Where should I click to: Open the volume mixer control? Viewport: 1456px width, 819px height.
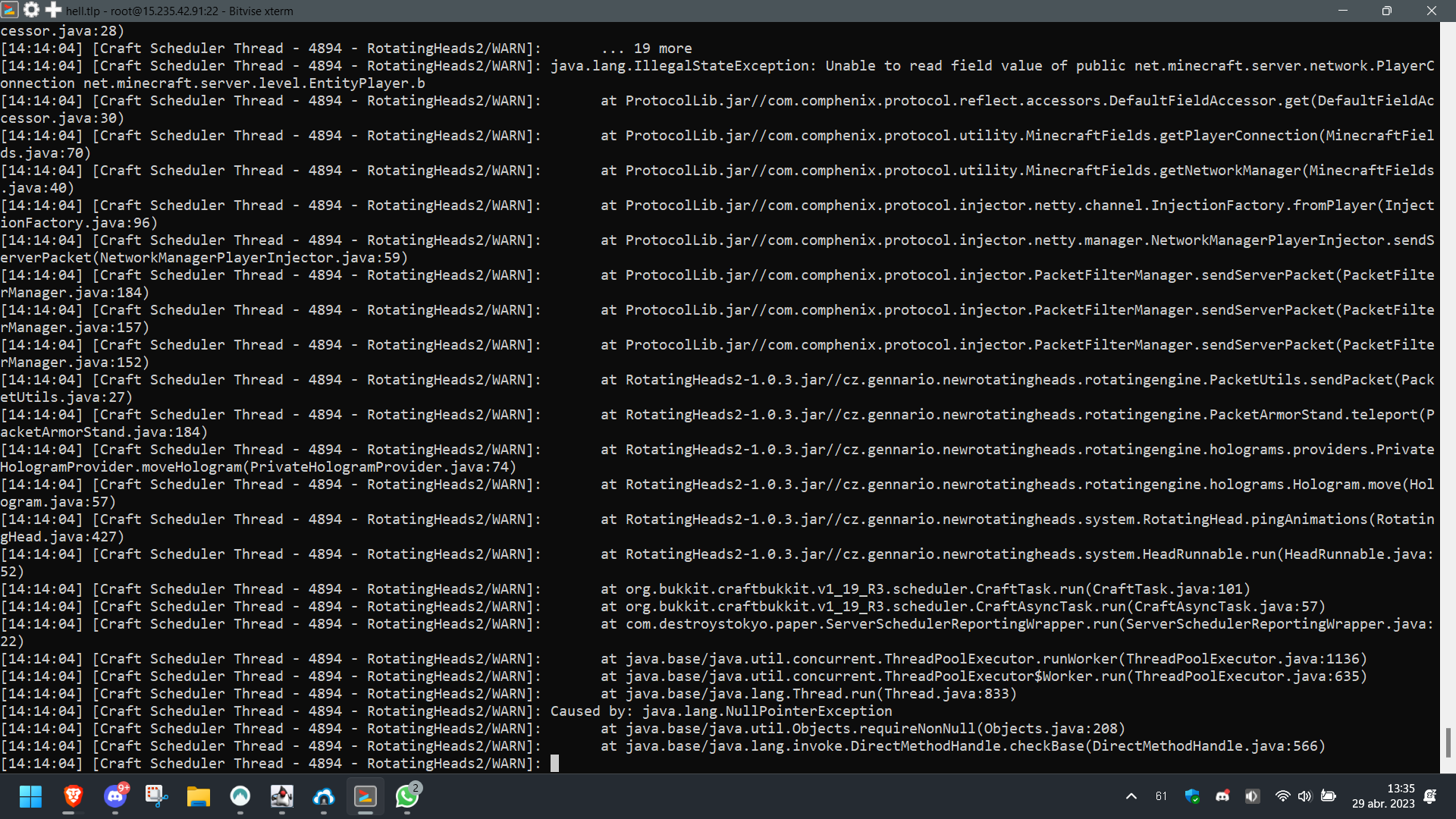(x=1305, y=796)
